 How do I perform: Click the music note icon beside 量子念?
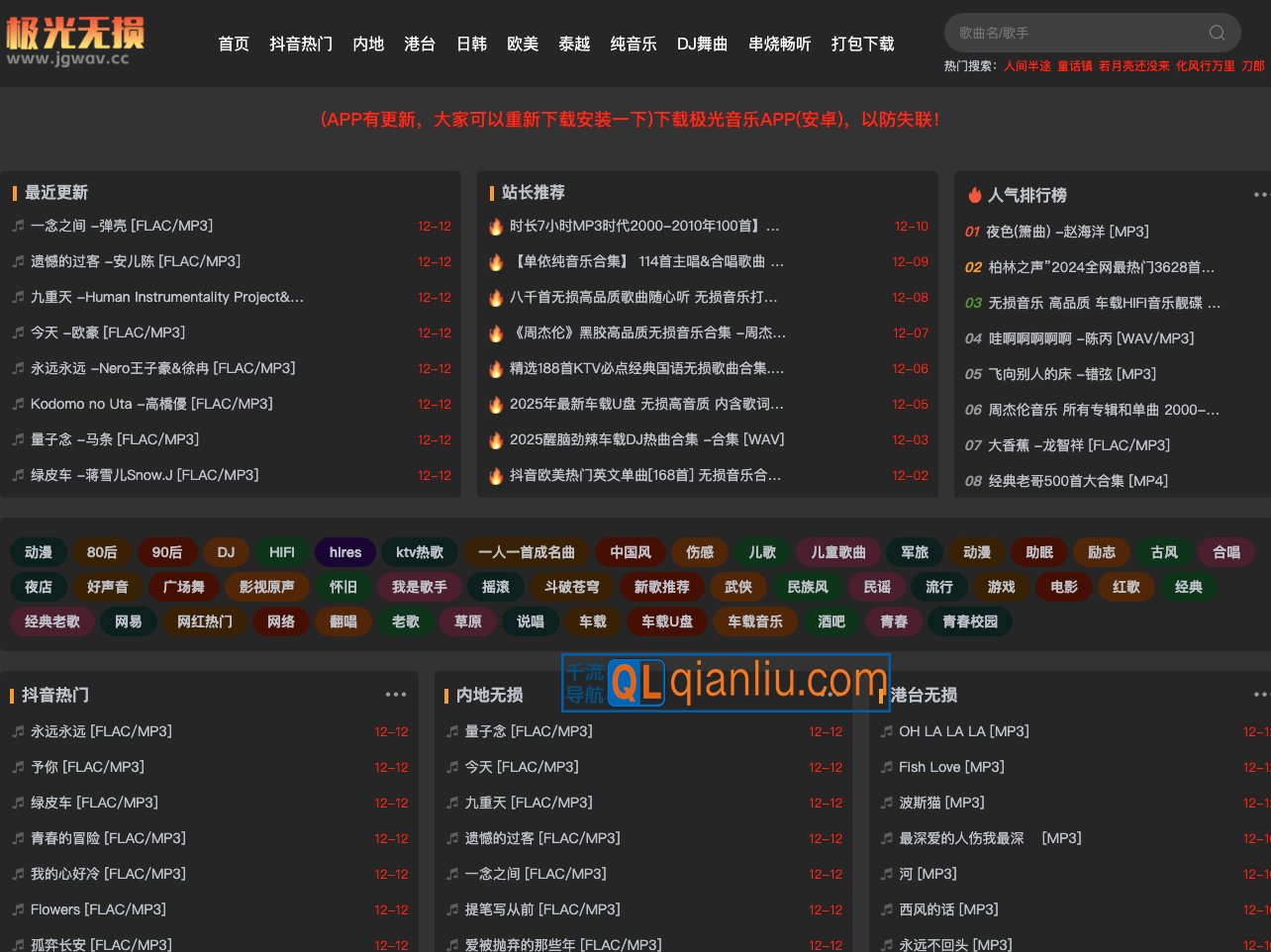coord(452,731)
